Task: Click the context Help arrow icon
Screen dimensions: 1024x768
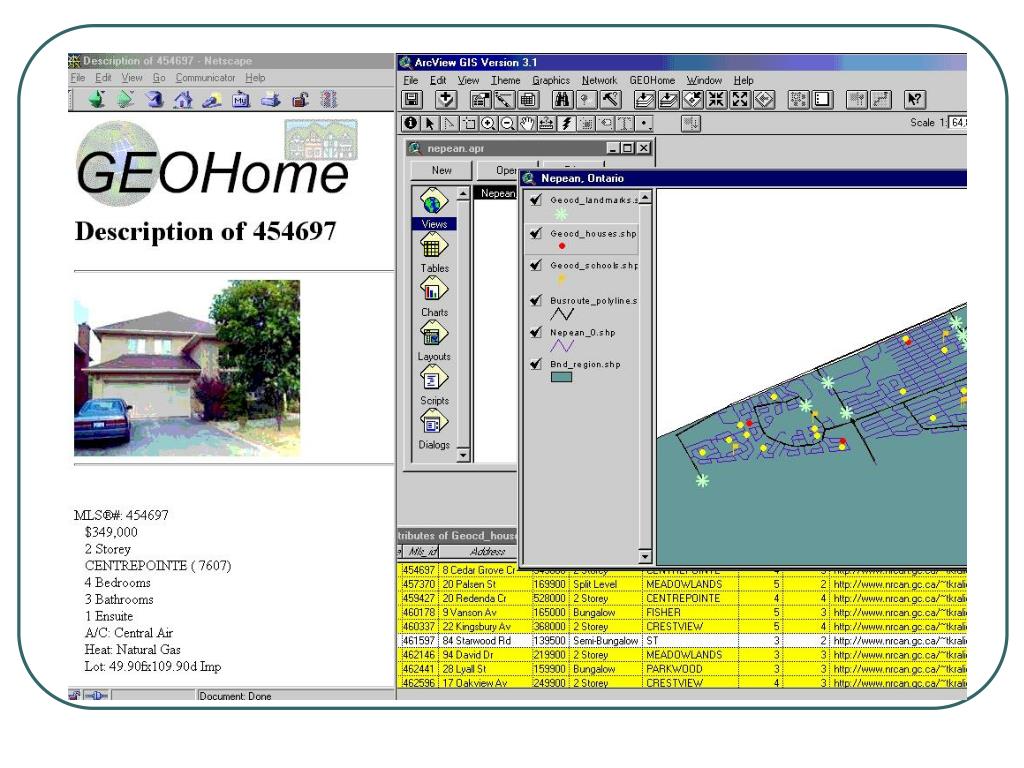Action: point(915,99)
